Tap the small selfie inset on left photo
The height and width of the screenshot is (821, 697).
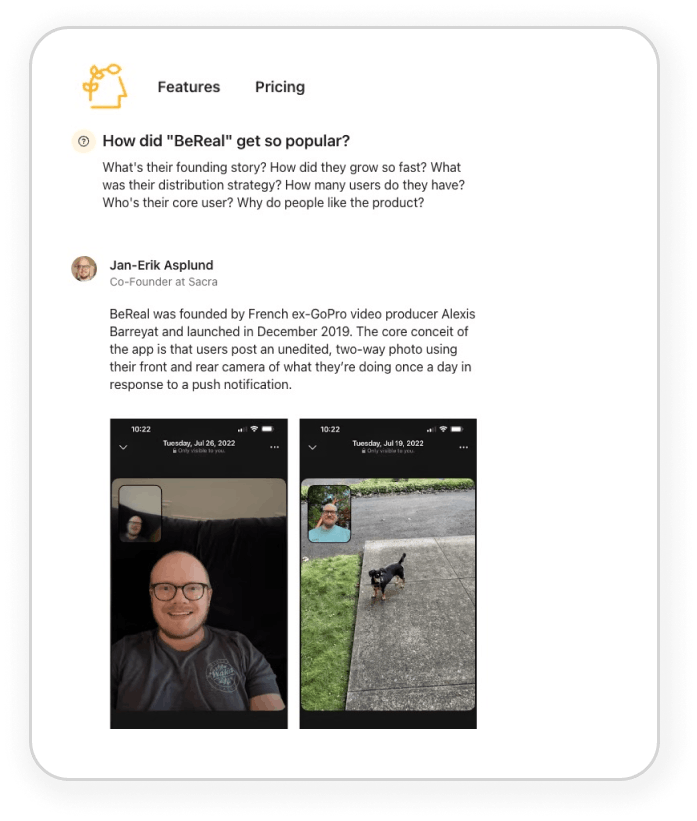click(x=140, y=514)
